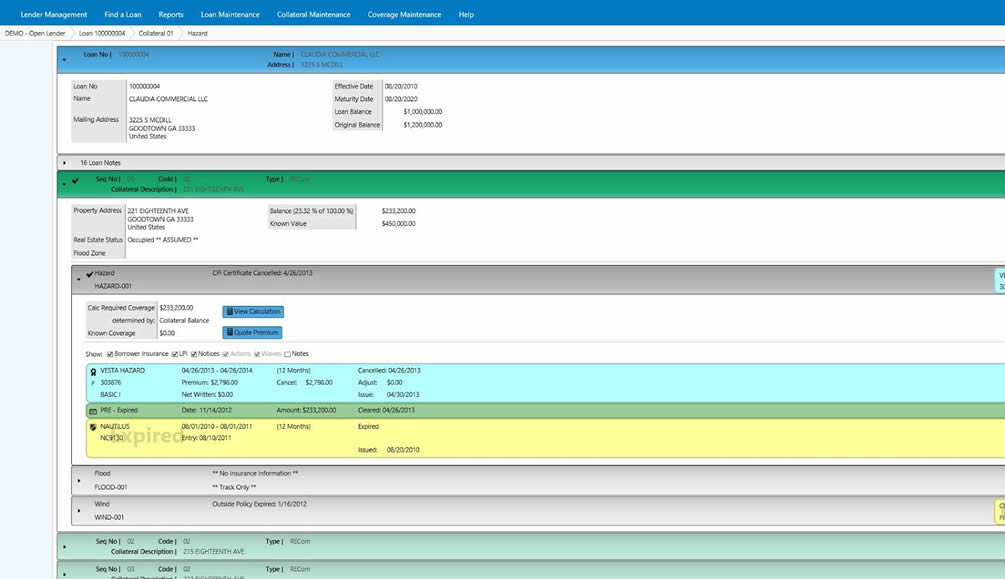Click the Hazard breadcrumb
Image resolution: width=1005 pixels, height=579 pixels.
197,33
